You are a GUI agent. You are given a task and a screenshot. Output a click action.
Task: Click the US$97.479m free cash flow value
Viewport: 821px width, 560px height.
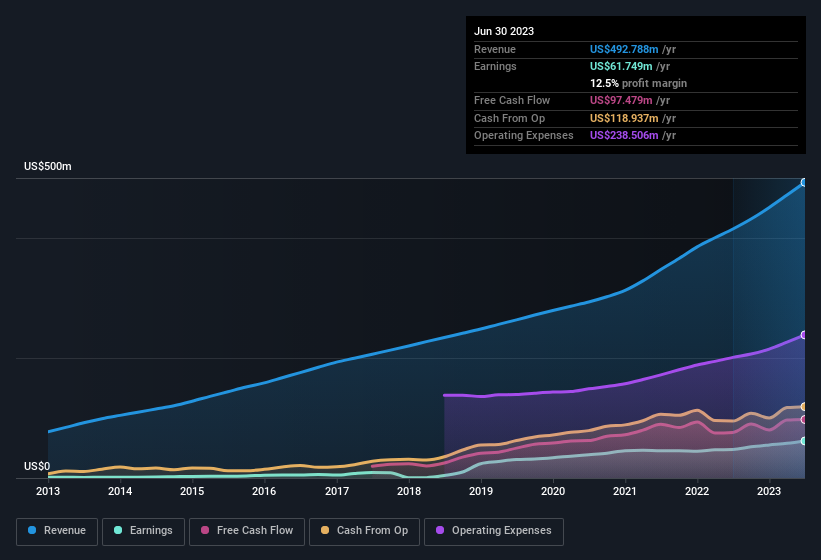[621, 100]
